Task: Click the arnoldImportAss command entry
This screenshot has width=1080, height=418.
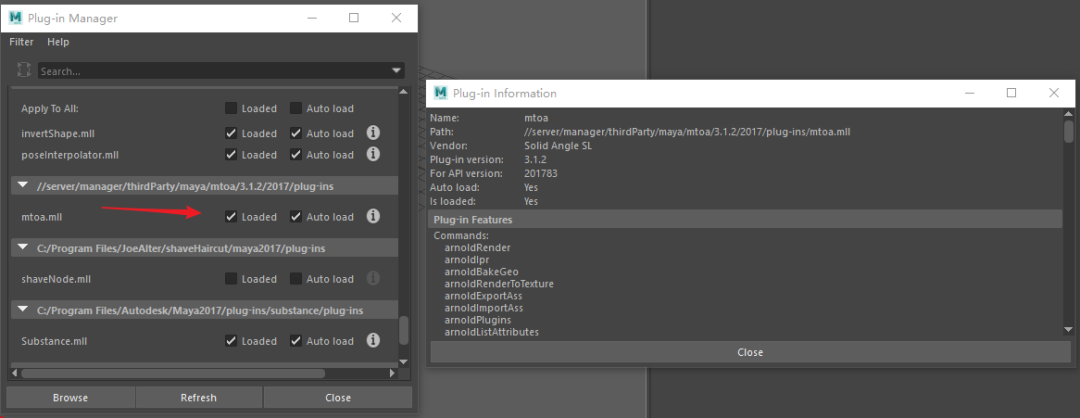Action: tap(484, 308)
